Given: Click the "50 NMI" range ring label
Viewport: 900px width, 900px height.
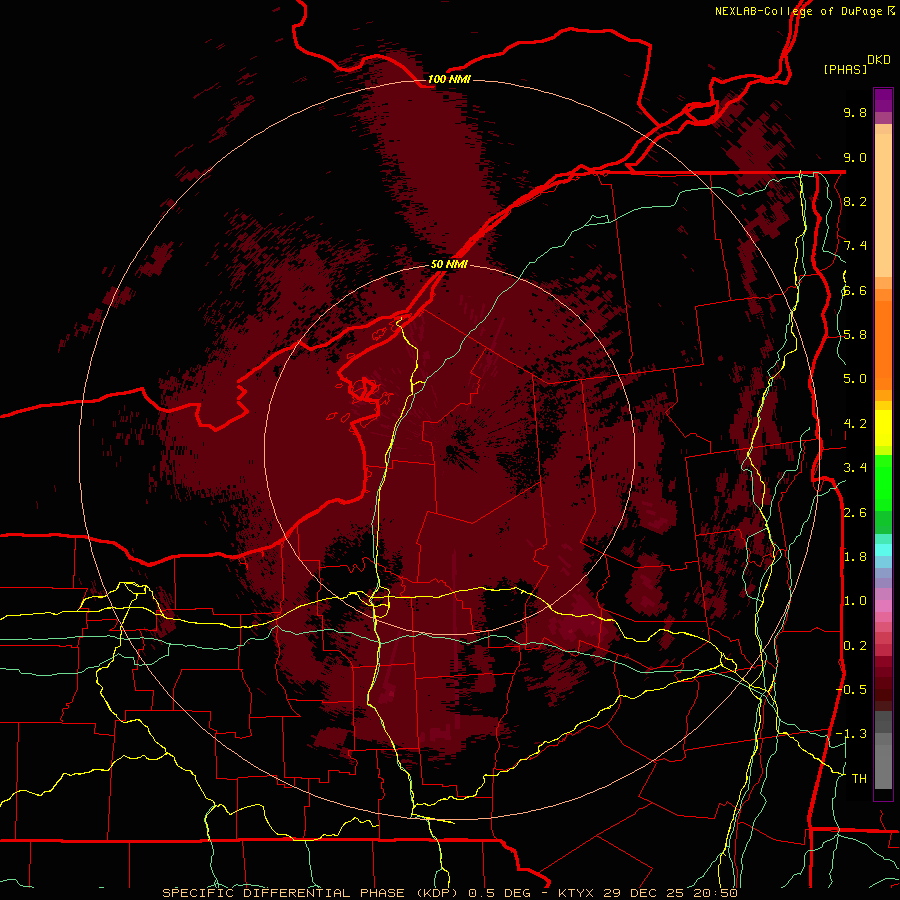Looking at the screenshot, I should coord(449,264).
